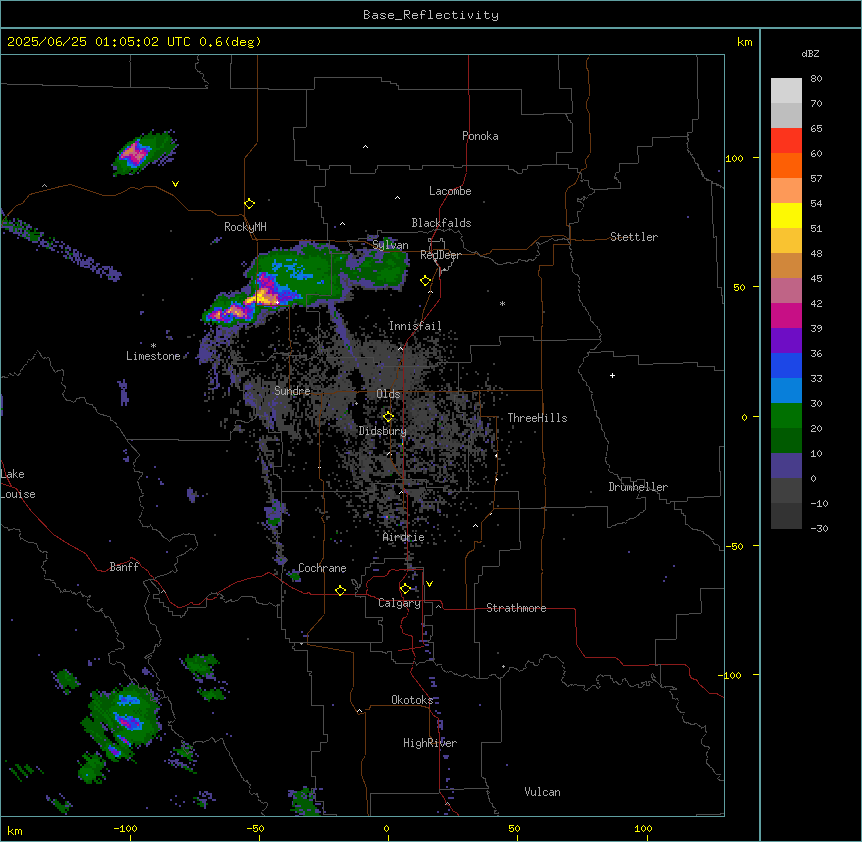
Task: Click the Louise label near map edge
Action: [x=18, y=494]
